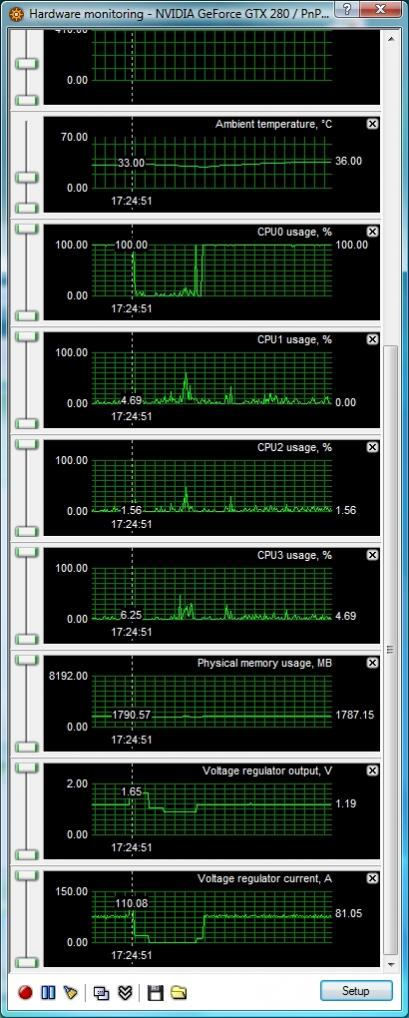This screenshot has height=1018, width=409.
Task: Click the overlapping windows icon in the toolbar
Action: (x=101, y=992)
